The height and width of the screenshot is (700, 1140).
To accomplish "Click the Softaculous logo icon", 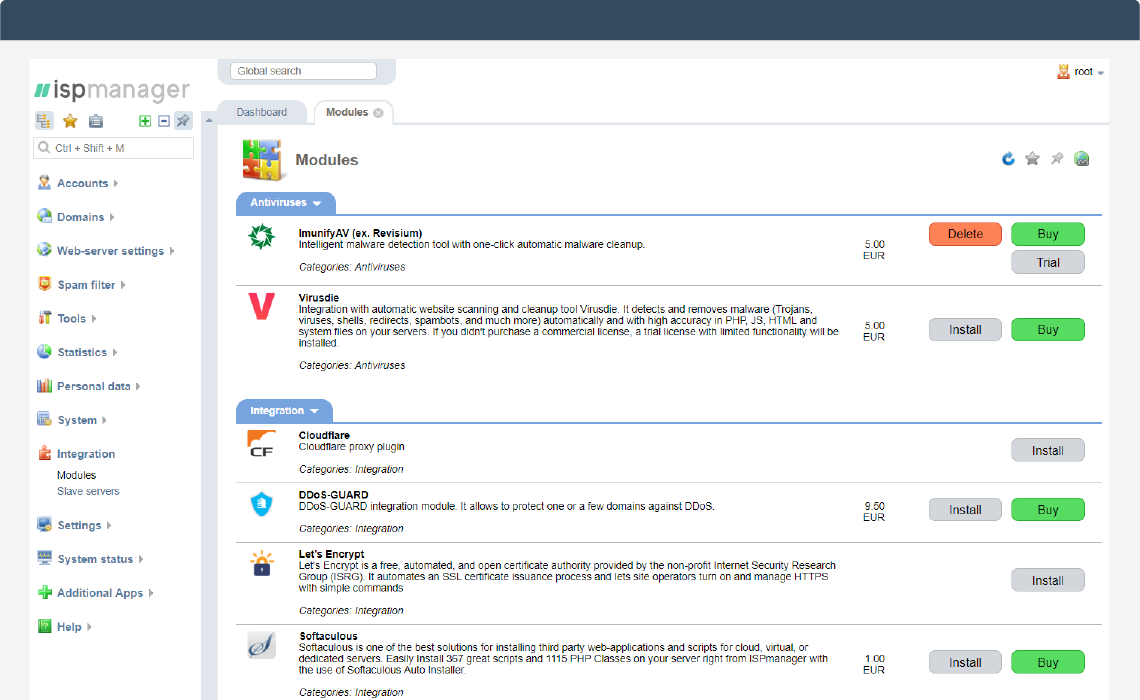I will pos(261,645).
